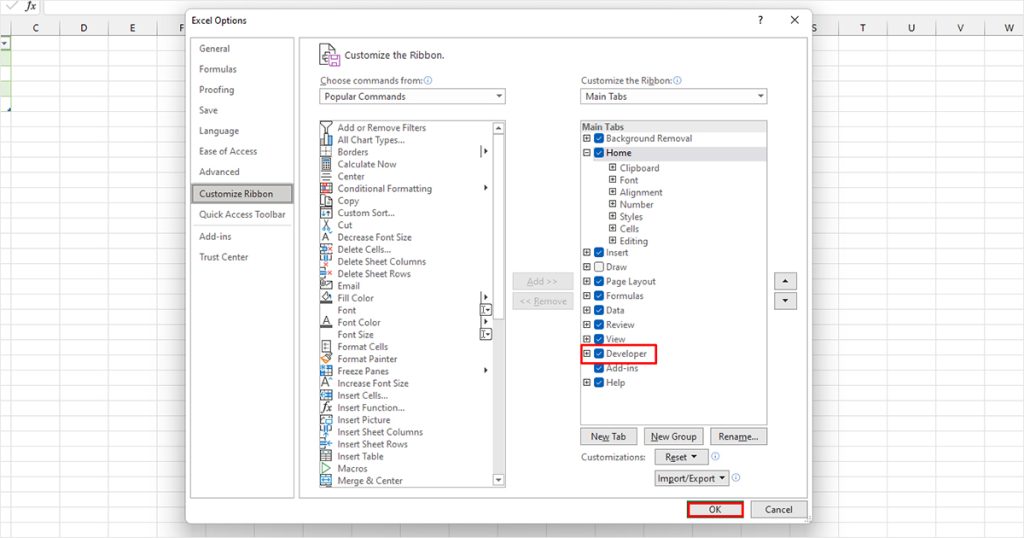Click the Format Painter icon
The image size is (1024, 538).
pyautogui.click(x=326, y=359)
